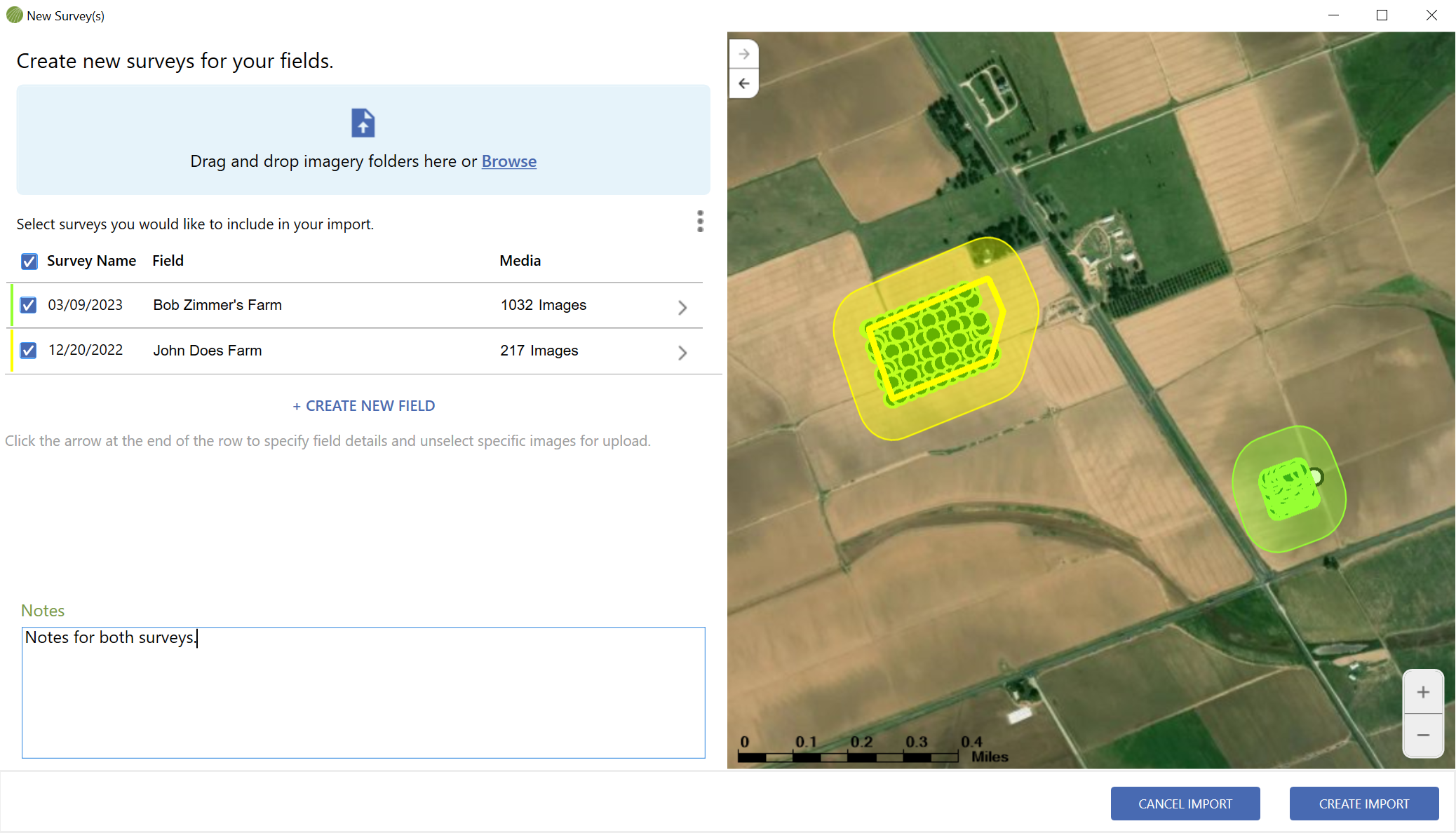Click the Browse link
The height and width of the screenshot is (833, 1456).
508,161
